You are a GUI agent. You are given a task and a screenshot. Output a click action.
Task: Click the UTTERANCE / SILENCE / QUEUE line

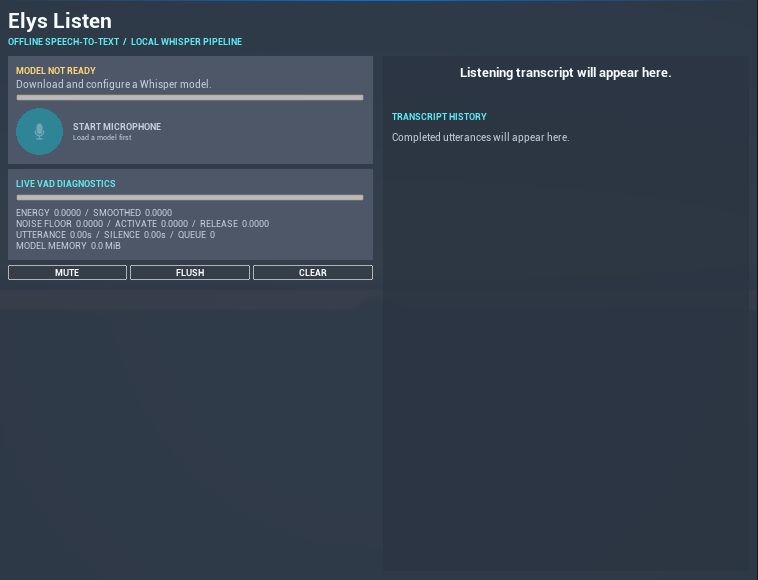(116, 235)
